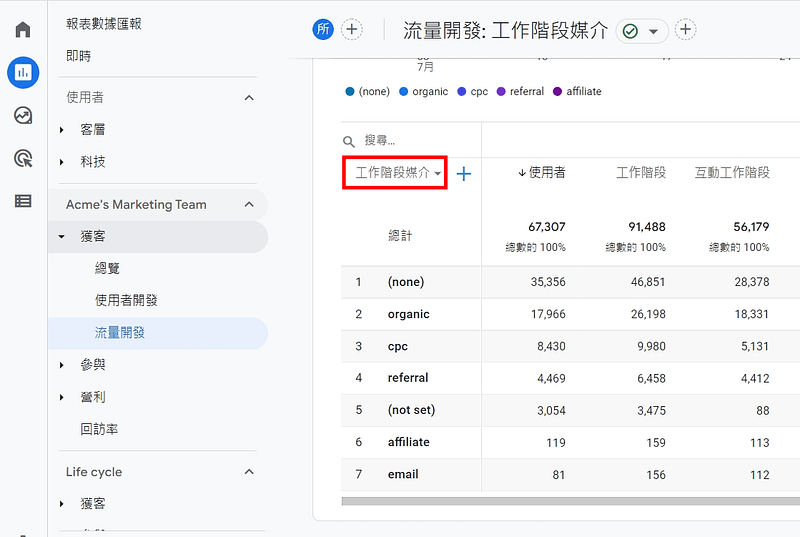
Task: Sort by the 使用者 column header
Action: pyautogui.click(x=541, y=172)
